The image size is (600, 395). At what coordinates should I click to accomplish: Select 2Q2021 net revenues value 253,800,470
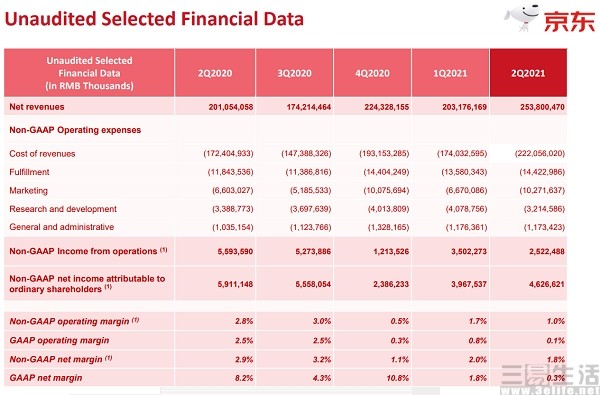click(542, 107)
